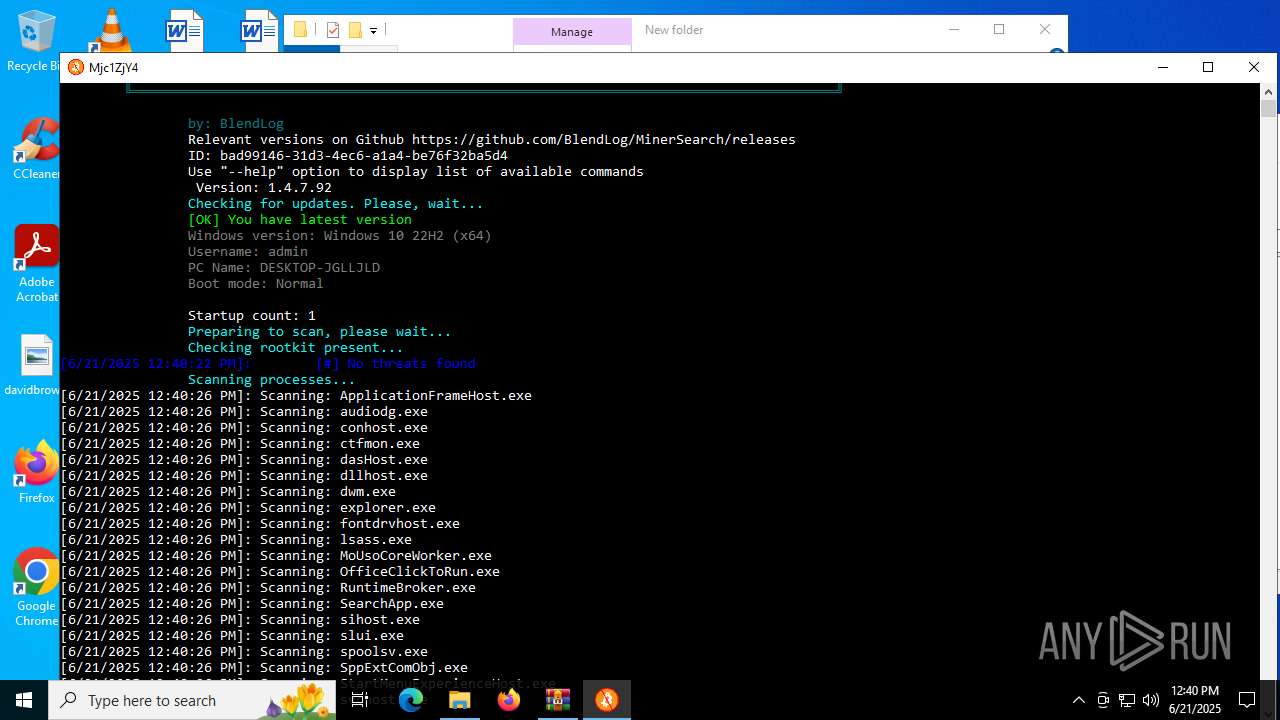Screen dimensions: 1280x720
Task: Click the console scrollbar up arrow
Action: coord(1269,91)
